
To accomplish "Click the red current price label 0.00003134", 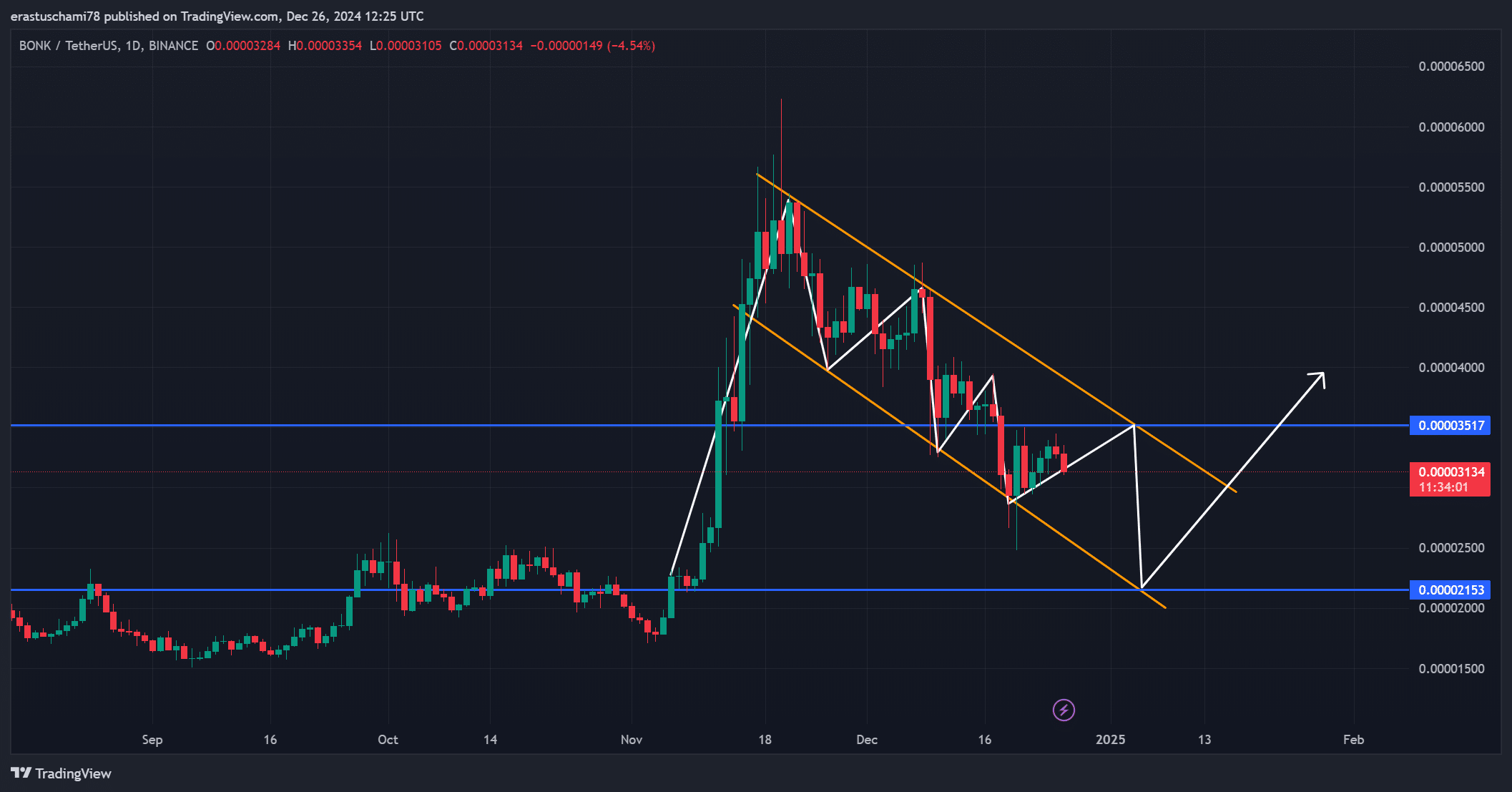I will point(1451,472).
